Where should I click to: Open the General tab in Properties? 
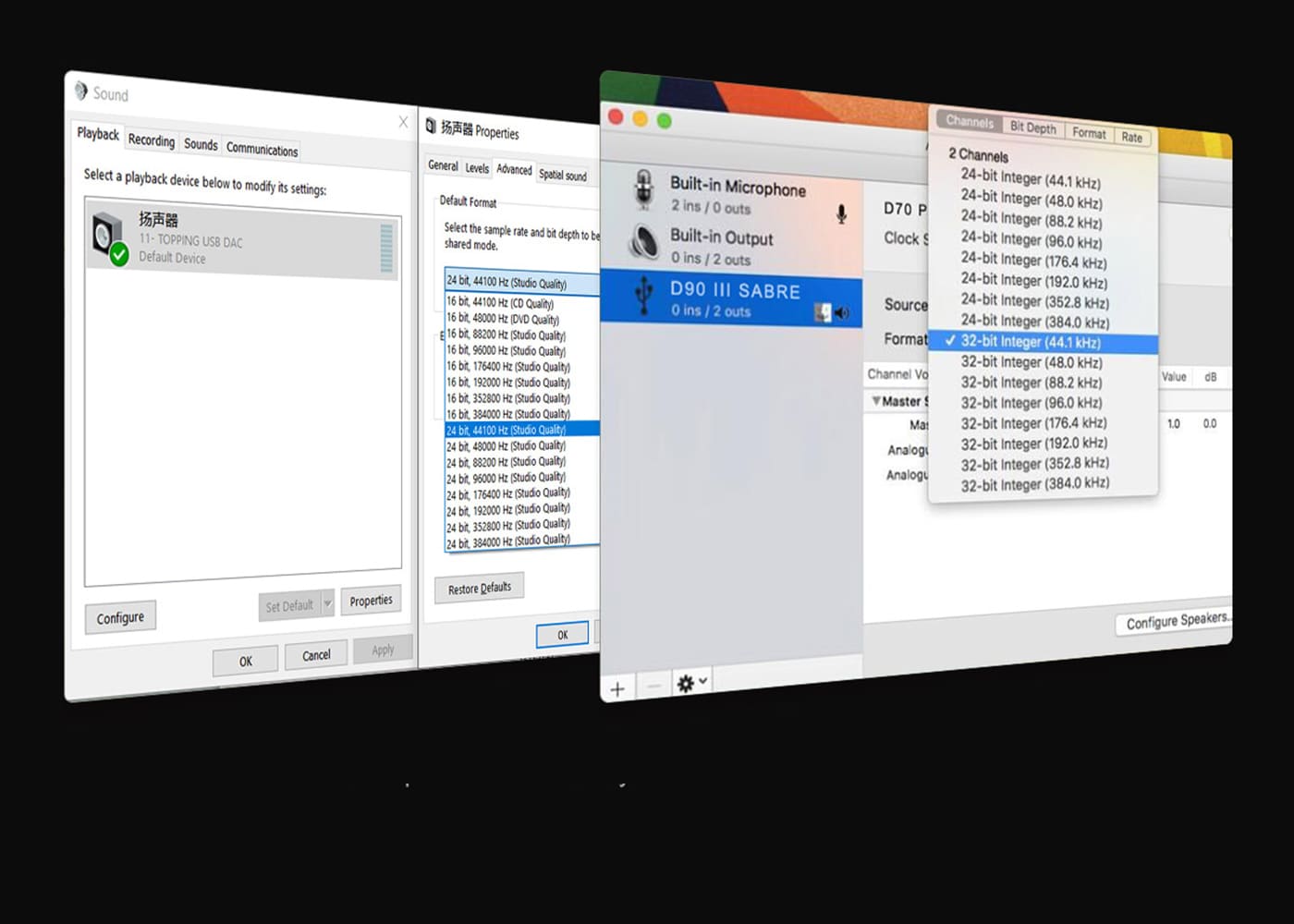click(x=443, y=165)
